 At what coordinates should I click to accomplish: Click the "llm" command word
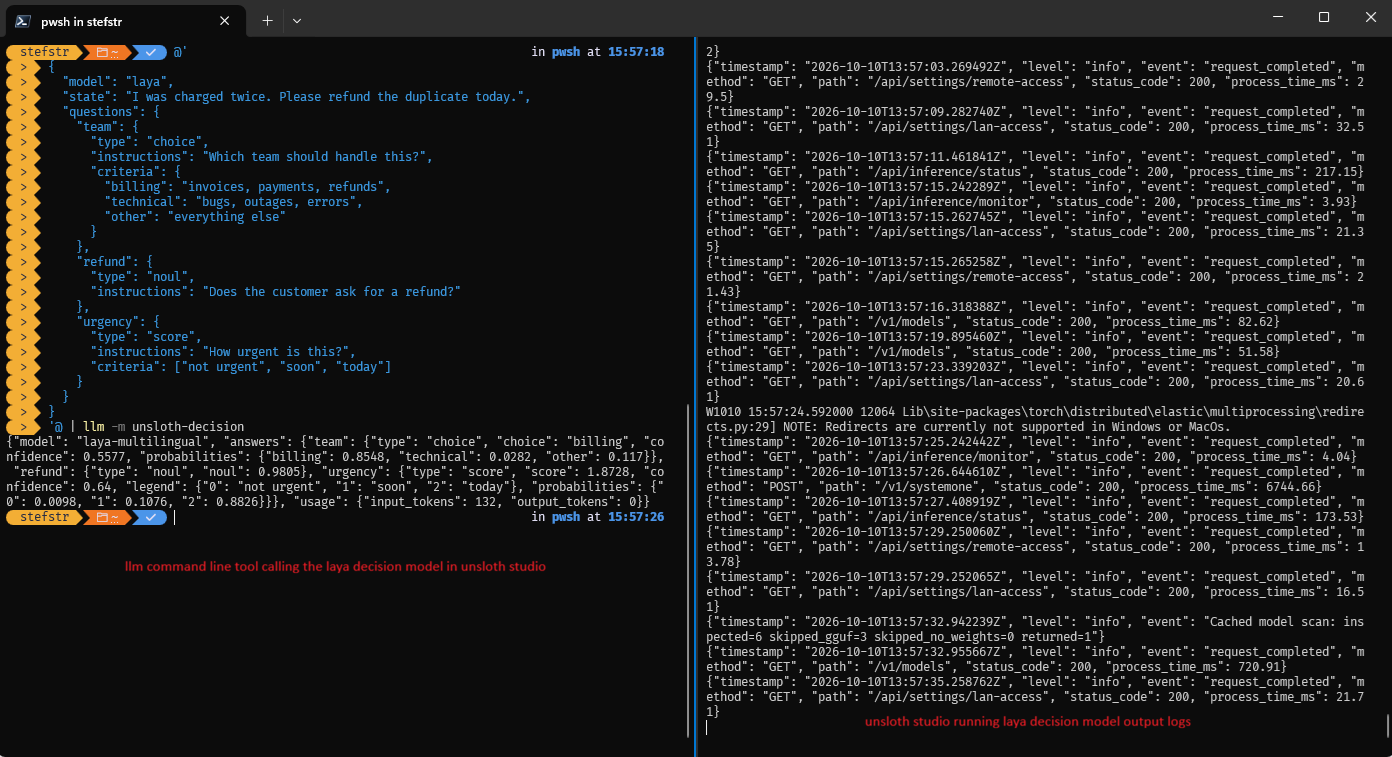click(94, 427)
